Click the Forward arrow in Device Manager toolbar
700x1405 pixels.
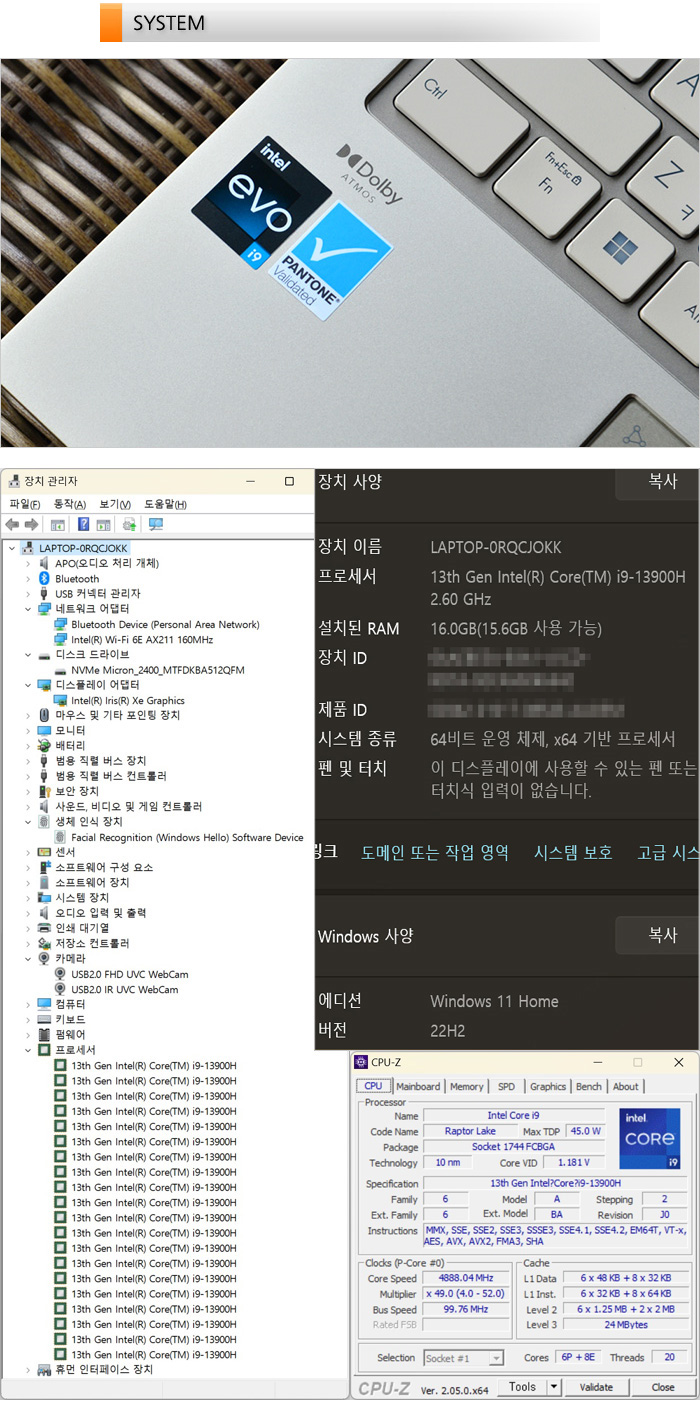coord(31,524)
